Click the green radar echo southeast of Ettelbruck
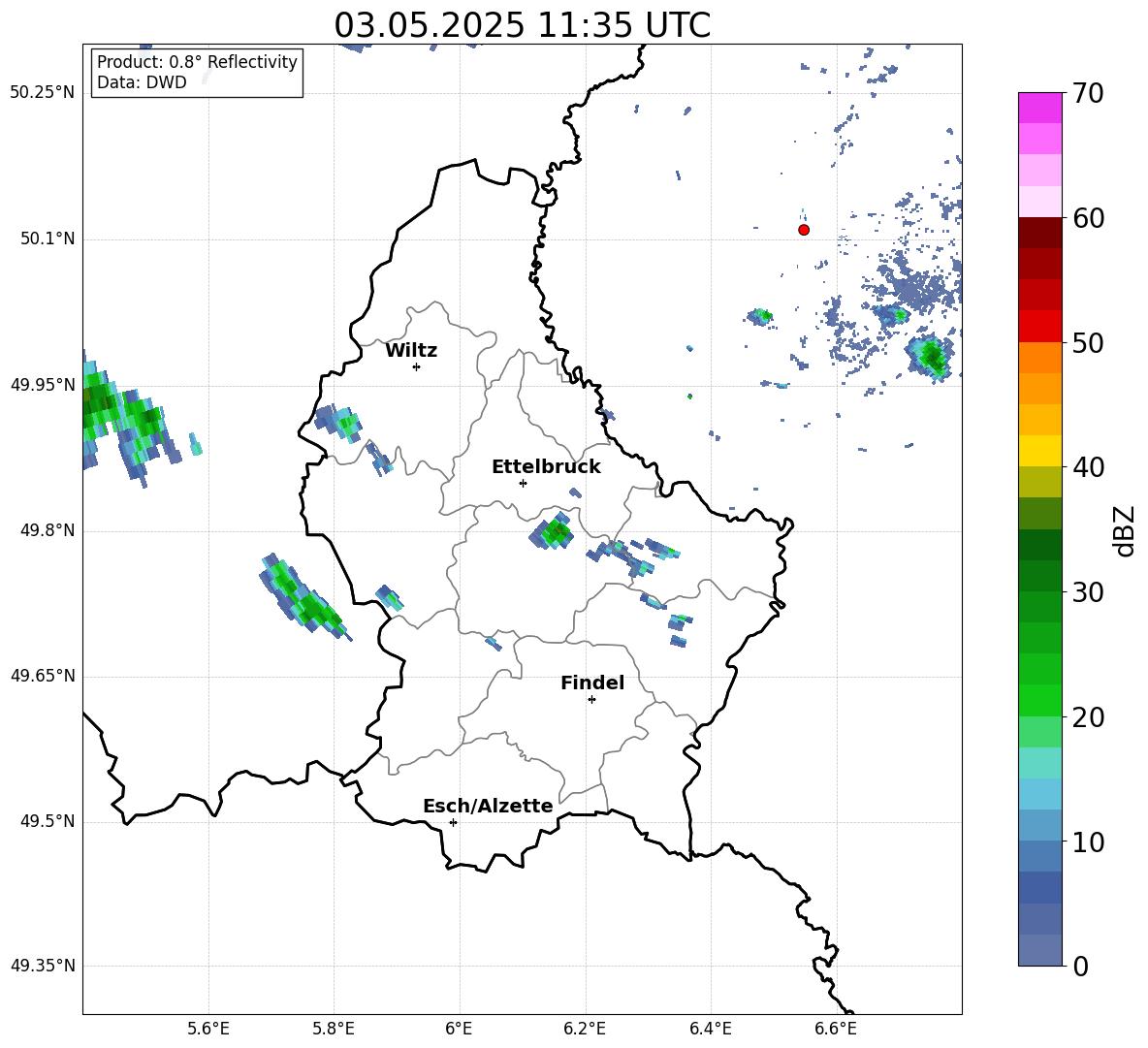The image size is (1148, 1048). pyautogui.click(x=554, y=530)
